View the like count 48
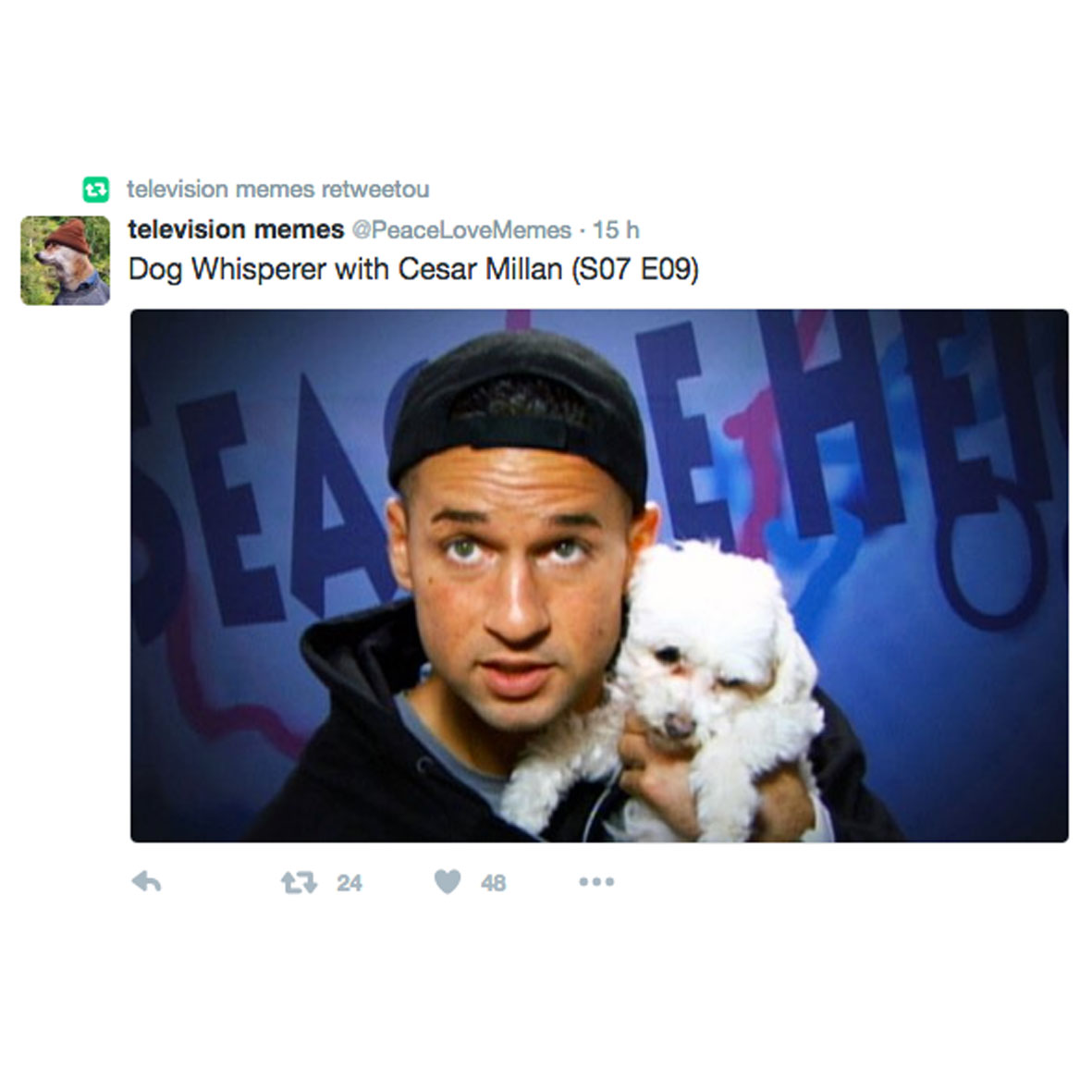 click(x=493, y=883)
